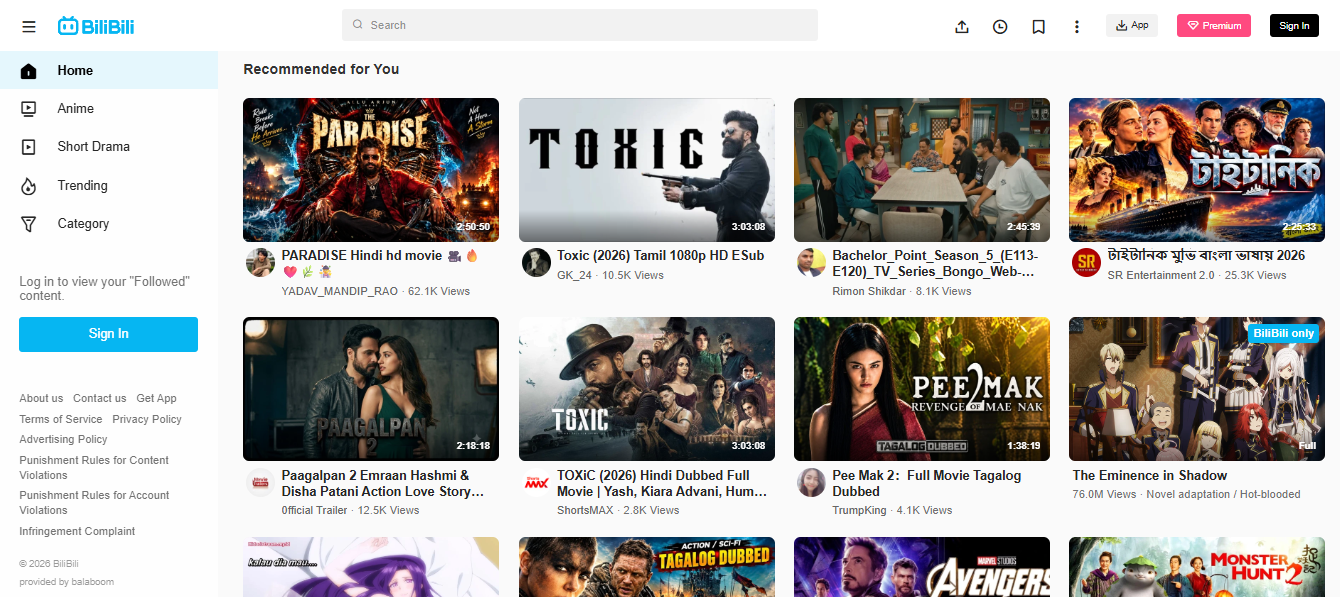Click the Home icon in sidebar
Image resolution: width=1340 pixels, height=597 pixels.
coord(29,71)
